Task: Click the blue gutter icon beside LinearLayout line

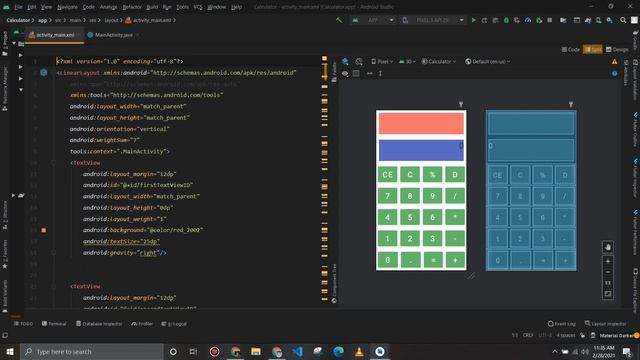Action: click(44, 73)
